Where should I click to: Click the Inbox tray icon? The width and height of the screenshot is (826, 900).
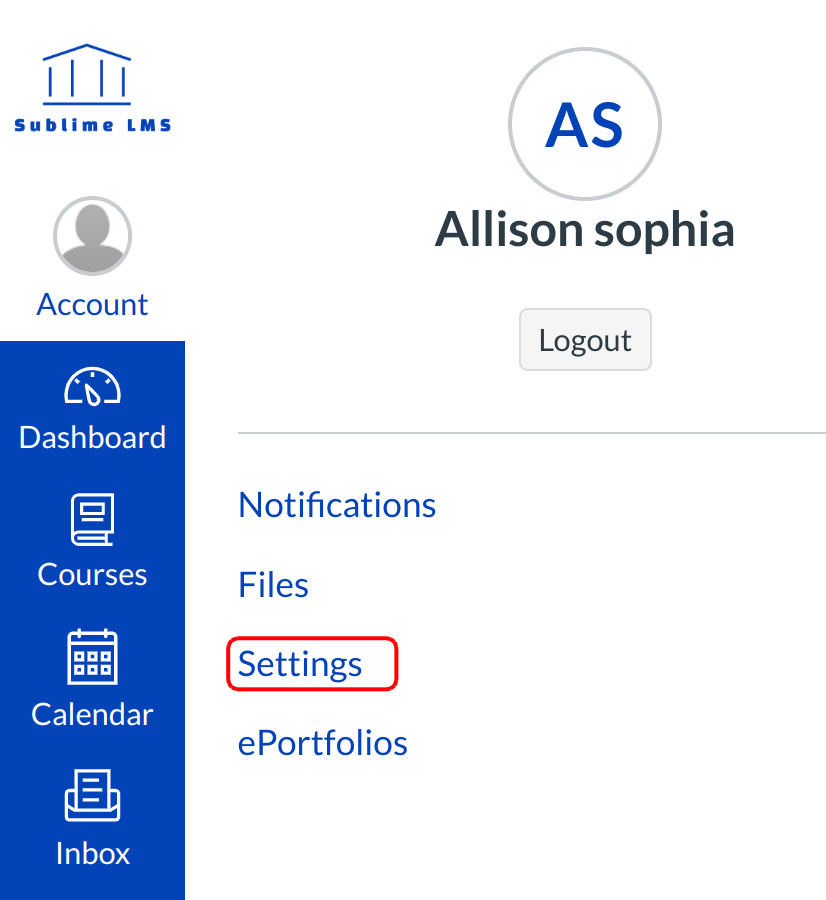[92, 796]
